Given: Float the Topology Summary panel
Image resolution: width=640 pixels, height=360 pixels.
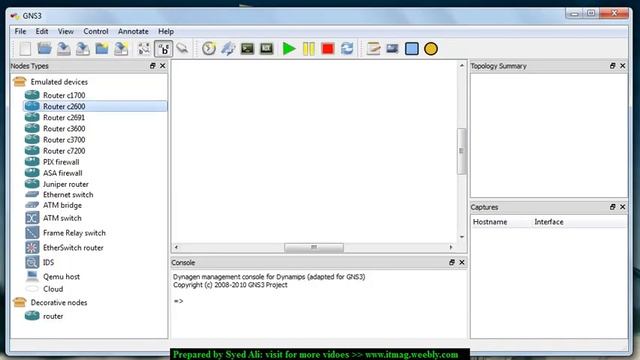Looking at the screenshot, I should pos(613,66).
